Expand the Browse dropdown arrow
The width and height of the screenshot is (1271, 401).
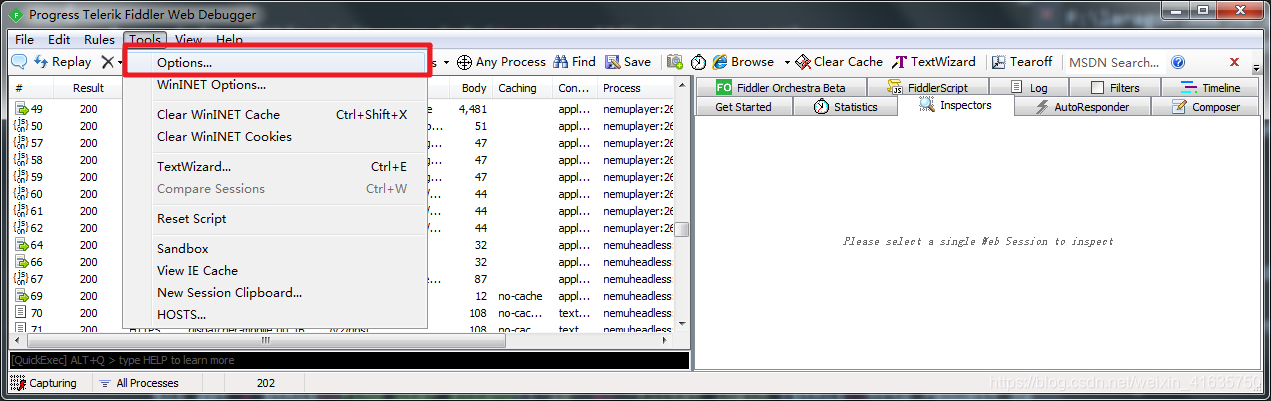[787, 62]
